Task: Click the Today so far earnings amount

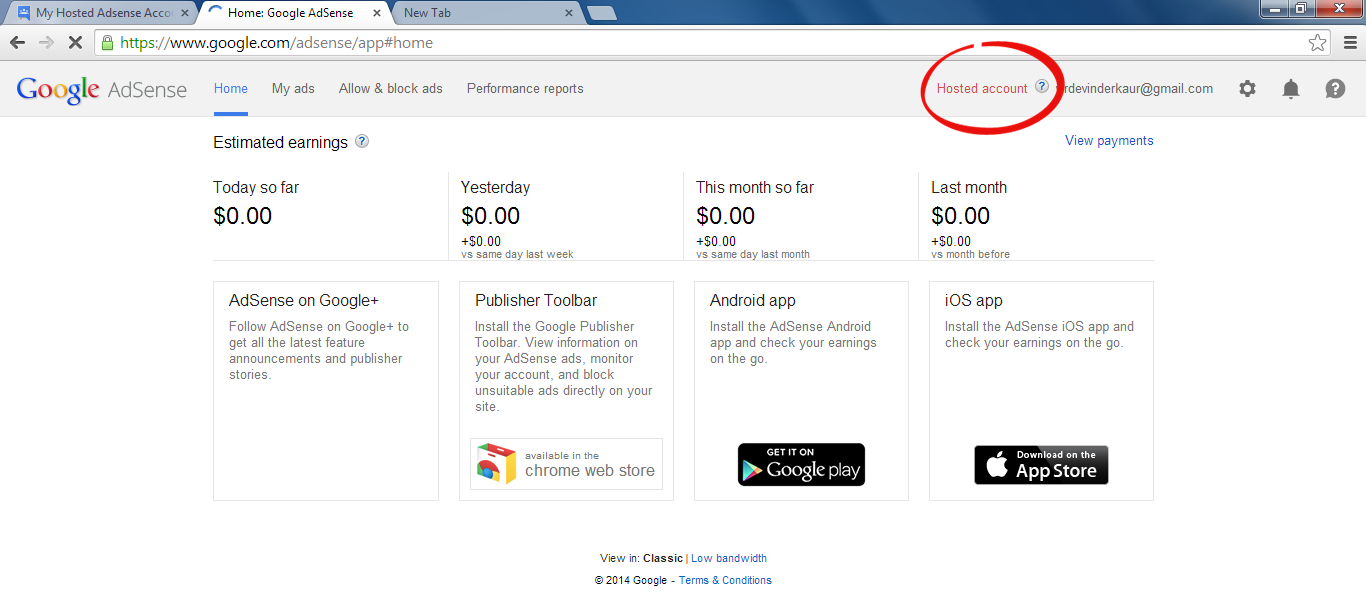Action: coord(243,216)
